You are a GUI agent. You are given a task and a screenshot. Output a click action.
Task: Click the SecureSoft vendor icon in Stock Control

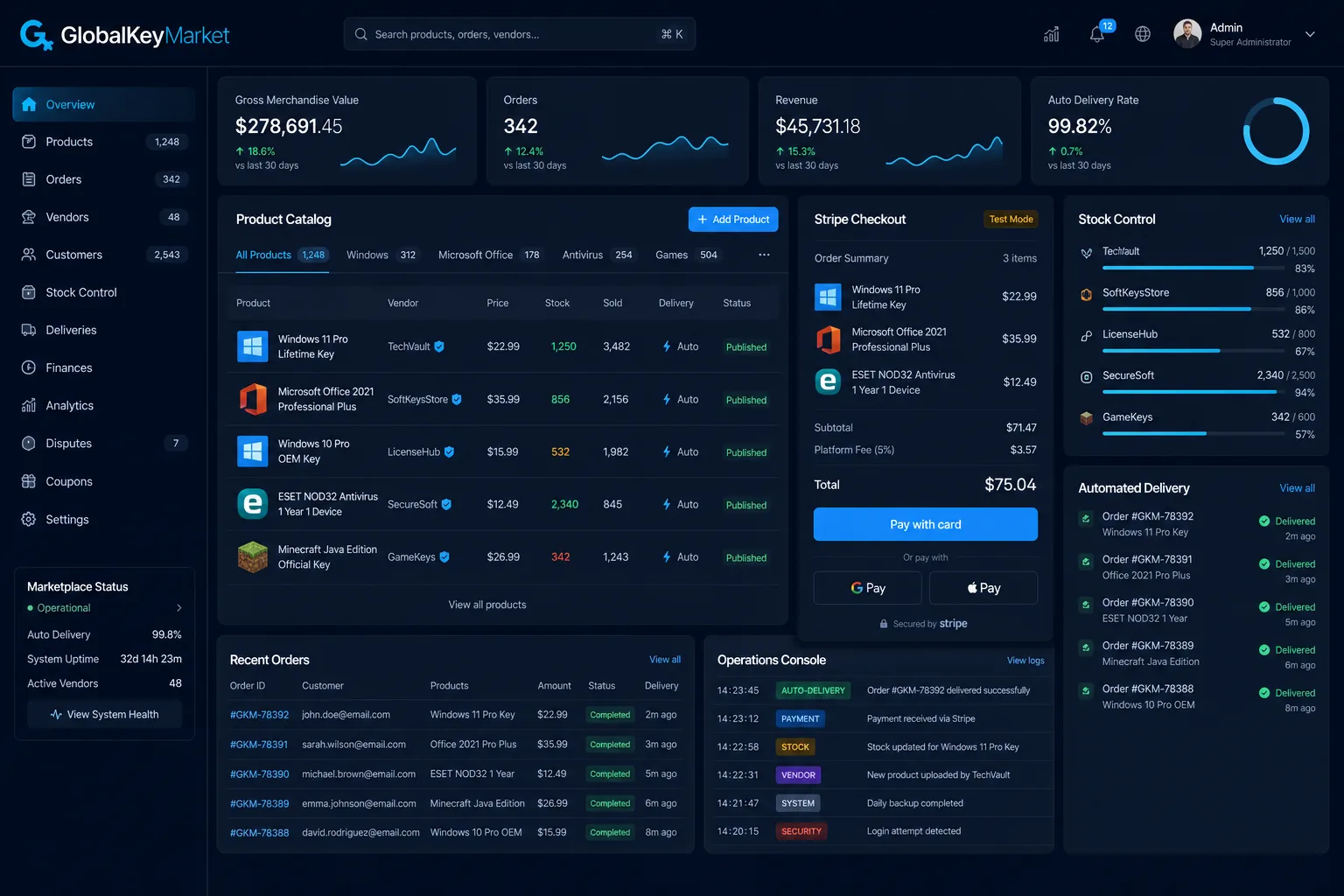(x=1086, y=377)
